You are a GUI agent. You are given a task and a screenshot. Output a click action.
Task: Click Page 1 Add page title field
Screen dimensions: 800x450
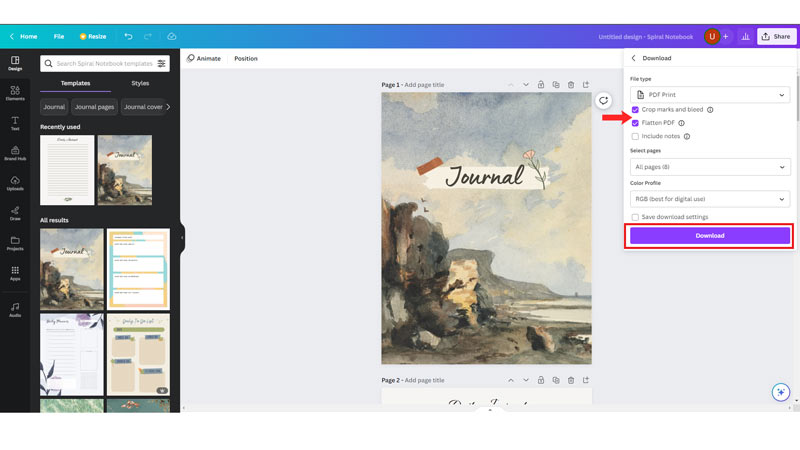(x=424, y=85)
